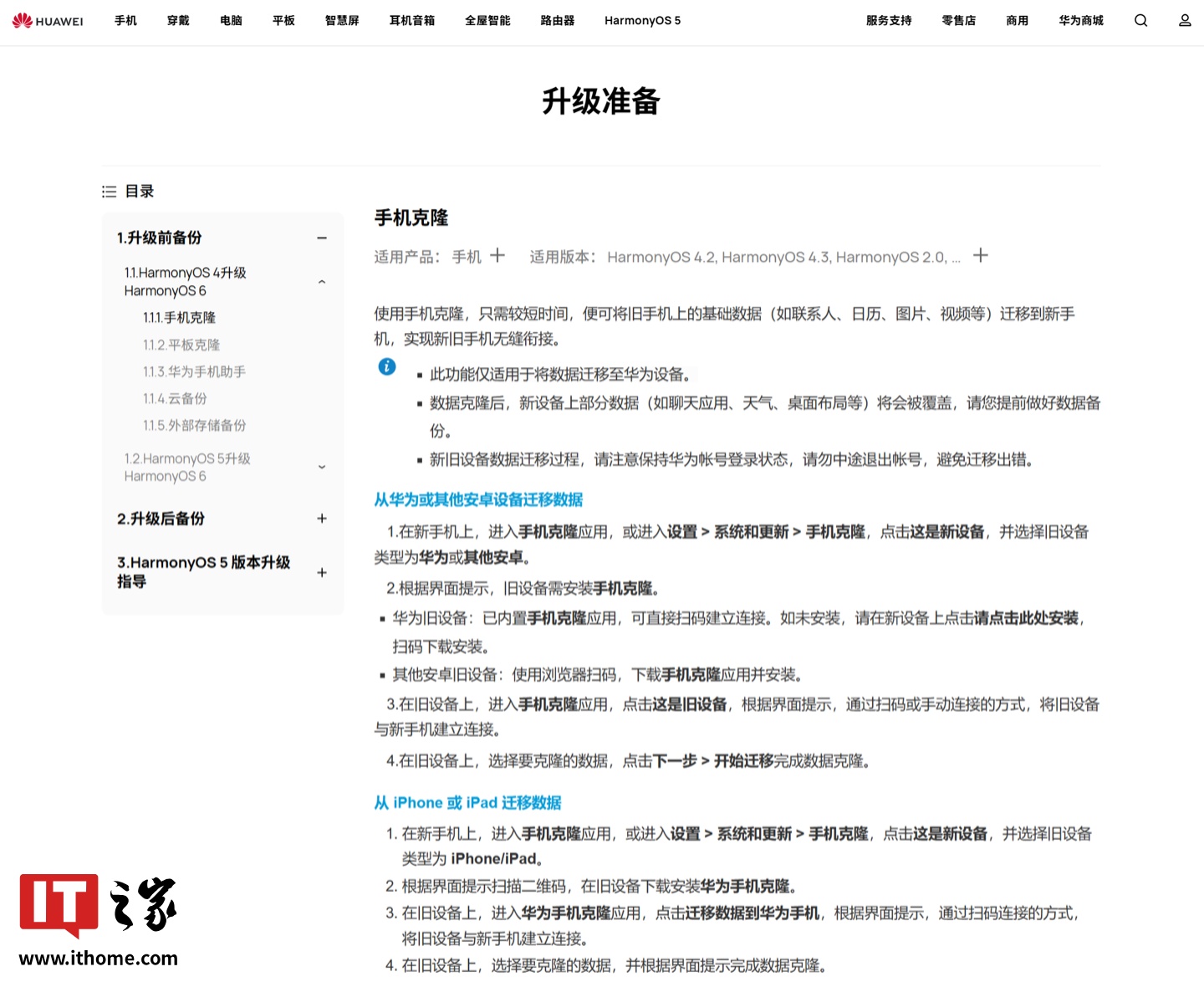Expand the plus icon next to 适用产品
Viewport: 1204px width, 982px height.
(497, 256)
